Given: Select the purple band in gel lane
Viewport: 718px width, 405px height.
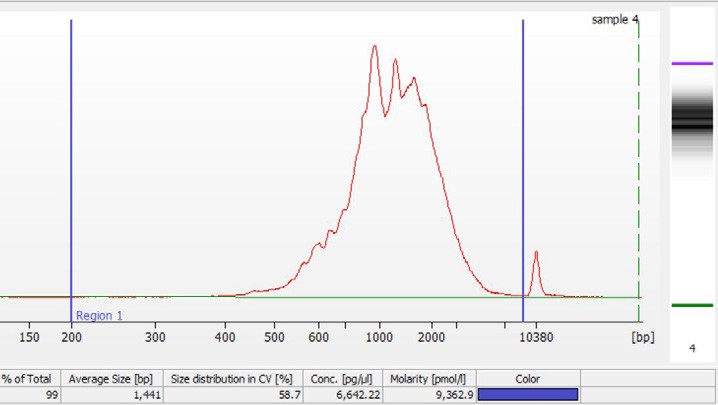Looking at the screenshot, I should coord(691,63).
